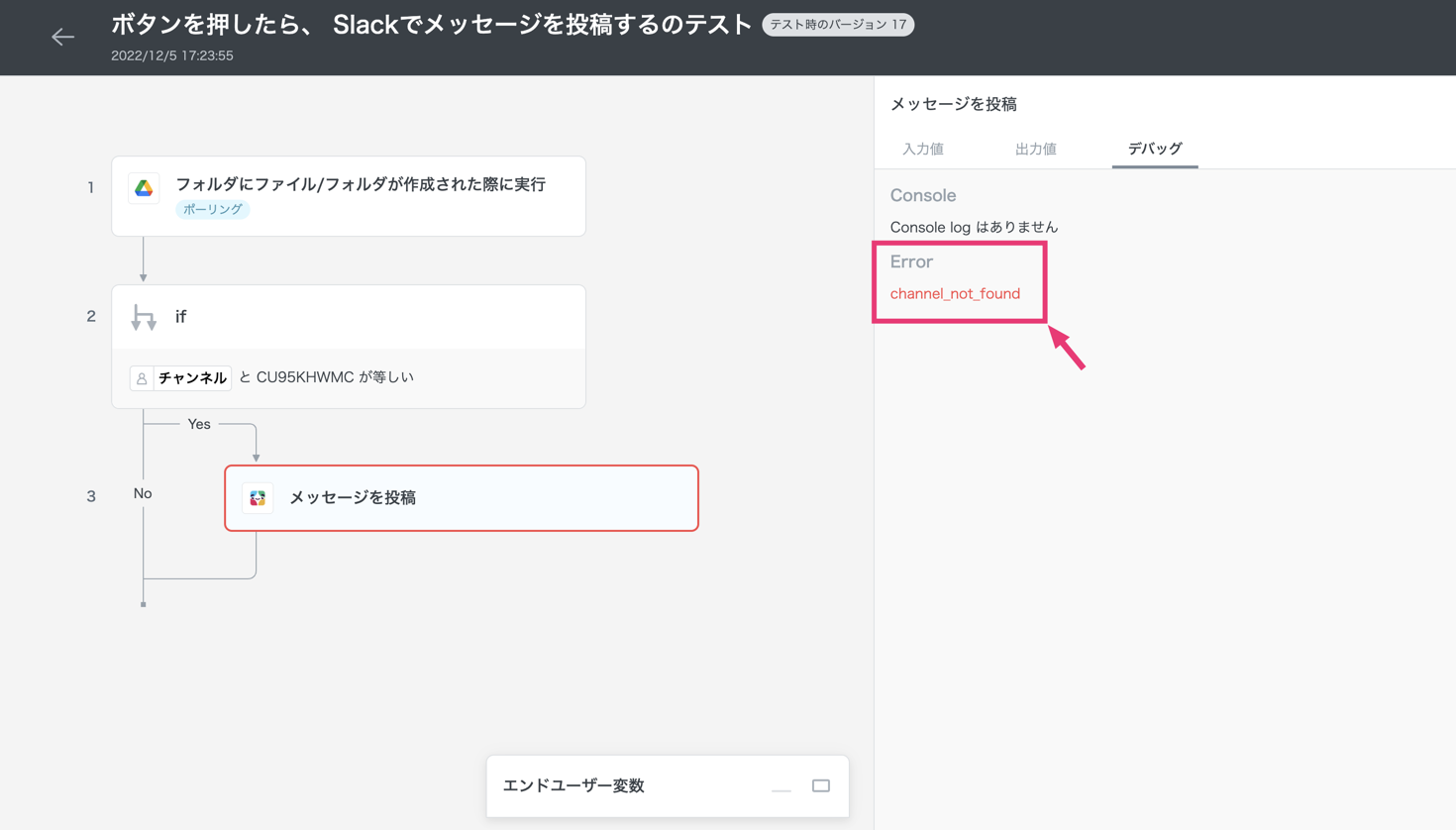Open the 出力値 tab
The height and width of the screenshot is (830, 1456).
point(1035,149)
